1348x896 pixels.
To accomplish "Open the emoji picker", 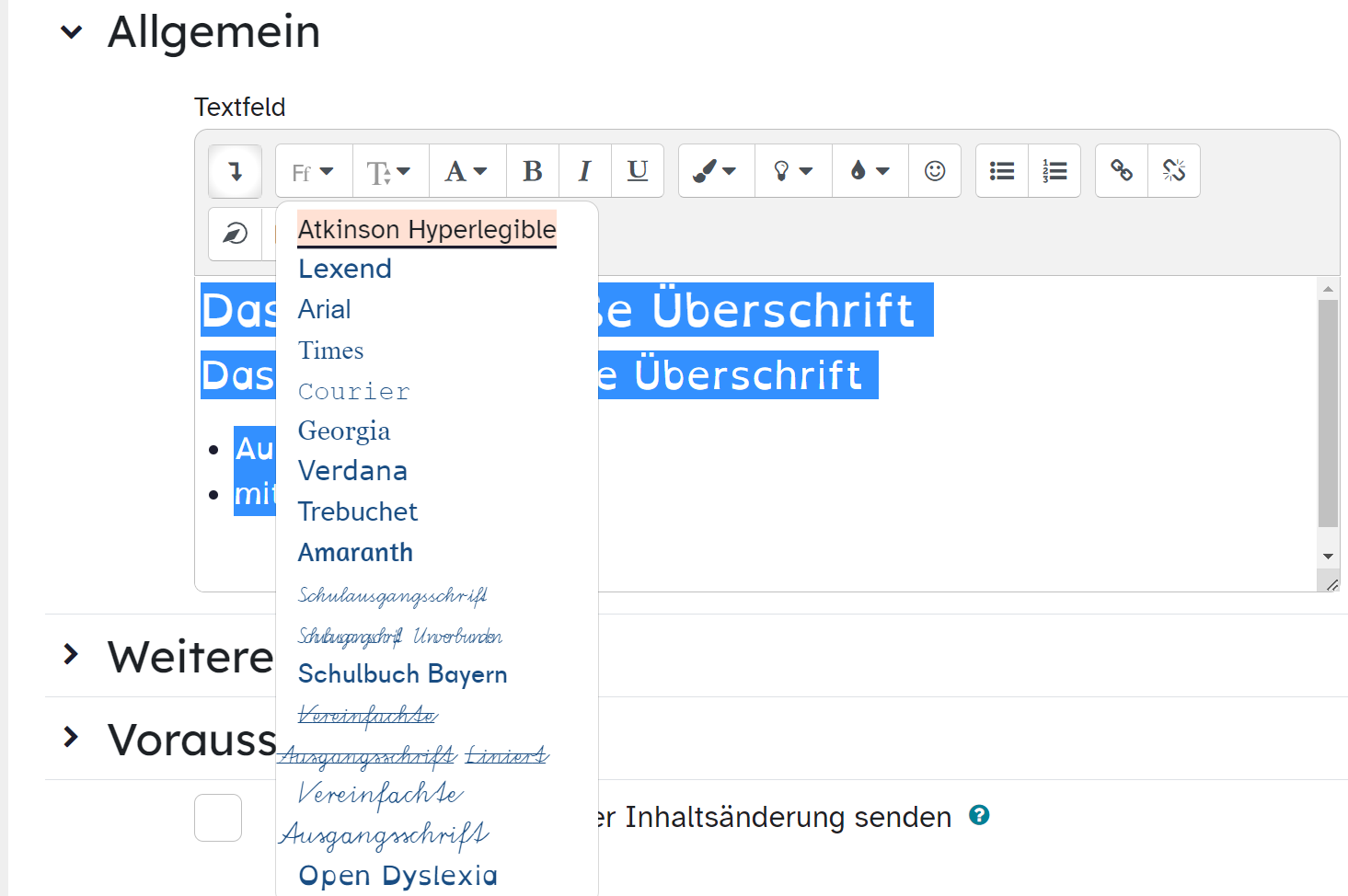I will (935, 171).
